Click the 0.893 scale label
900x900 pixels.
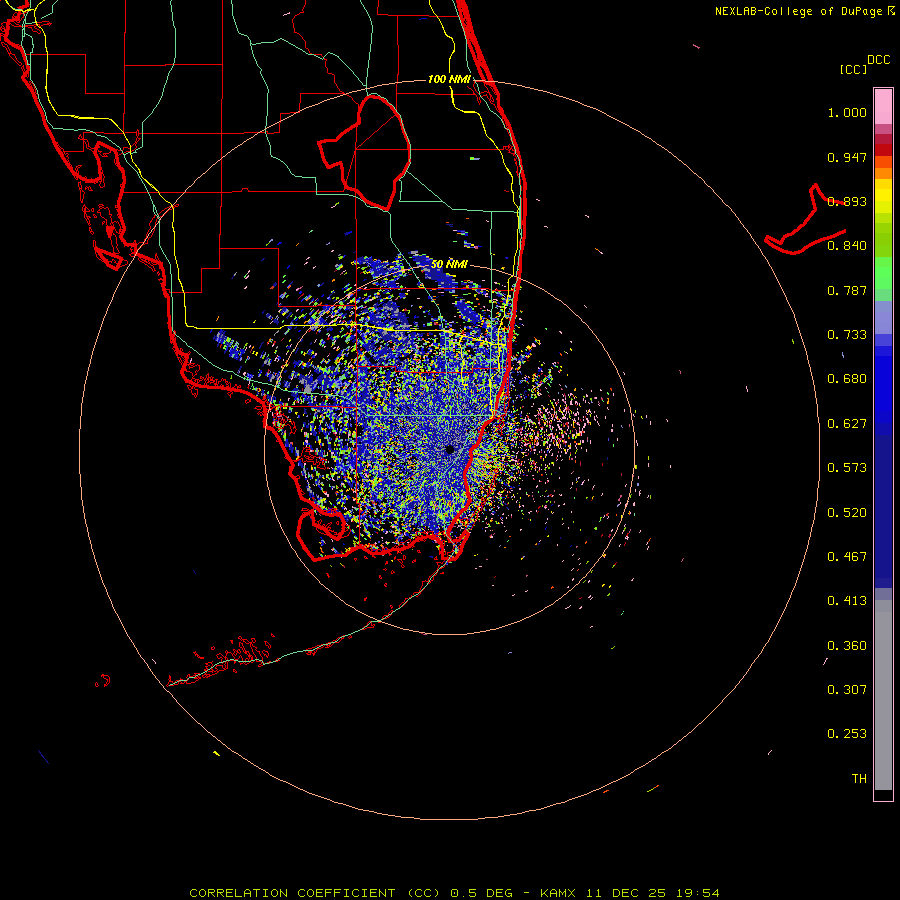coord(847,201)
